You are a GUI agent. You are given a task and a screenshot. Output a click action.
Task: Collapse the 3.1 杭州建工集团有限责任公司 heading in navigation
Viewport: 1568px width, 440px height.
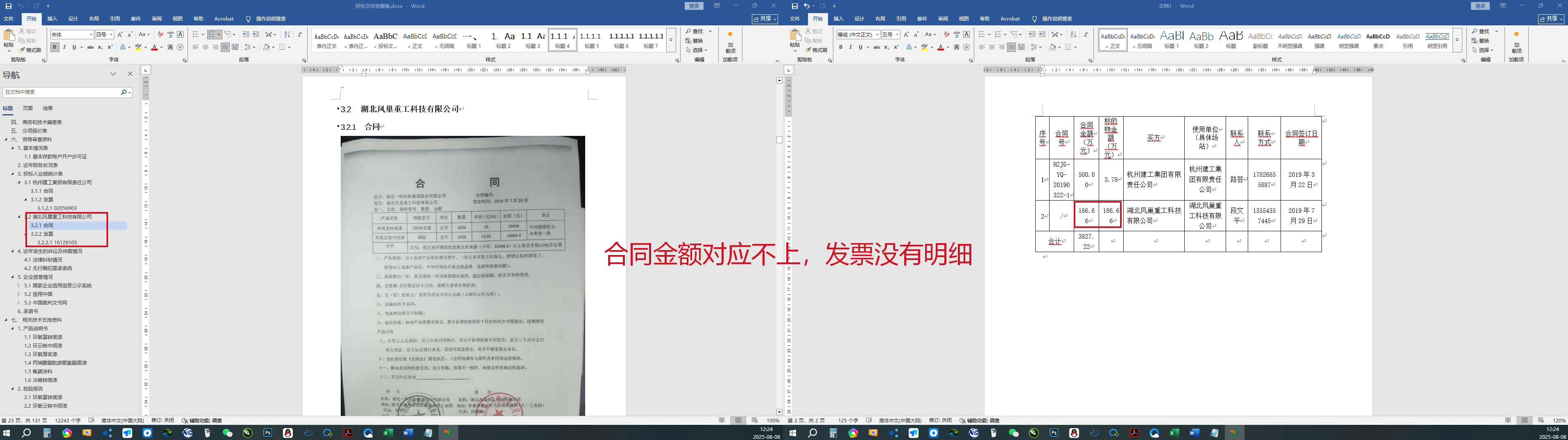[19, 182]
